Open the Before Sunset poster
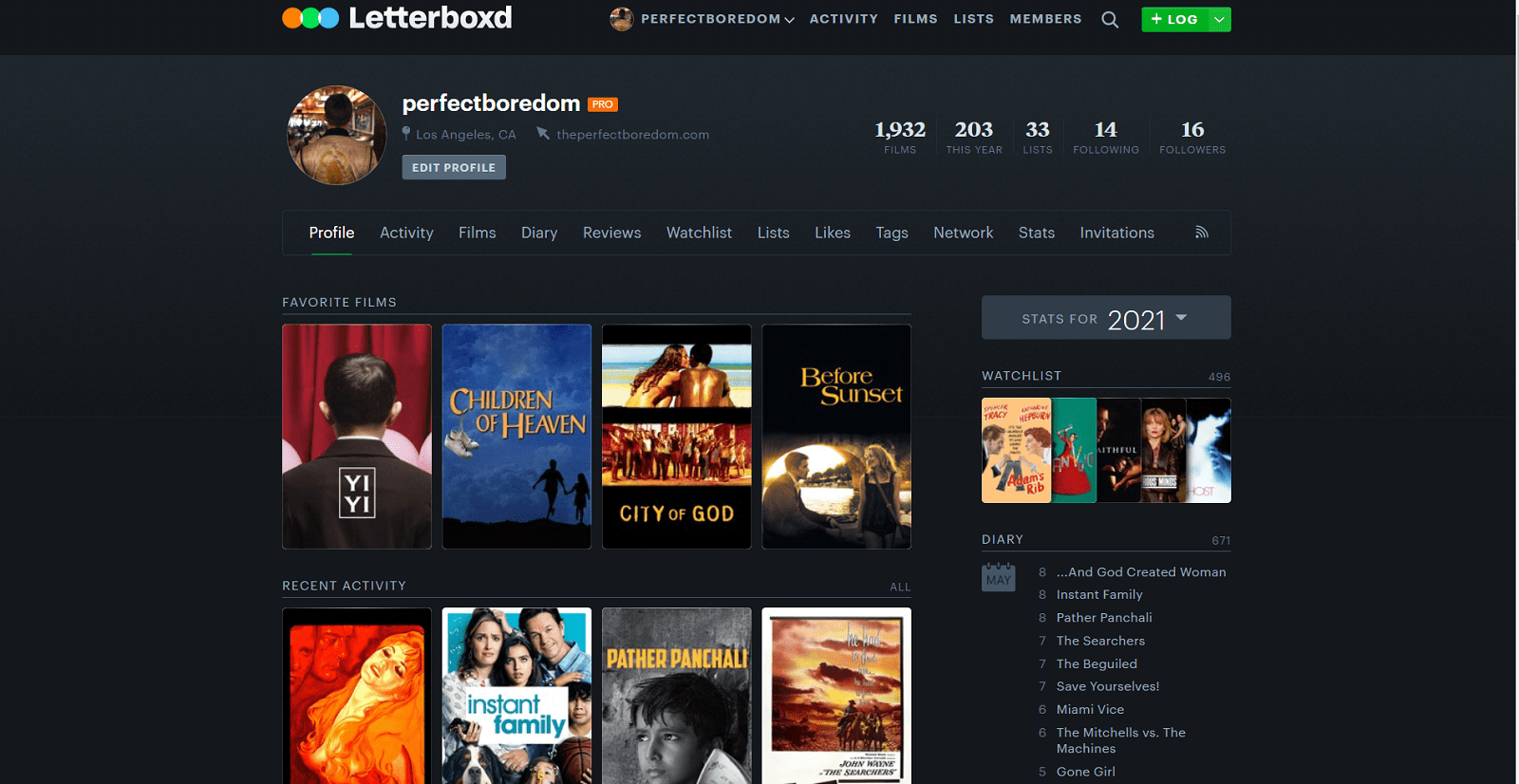The width and height of the screenshot is (1519, 784). coord(836,437)
